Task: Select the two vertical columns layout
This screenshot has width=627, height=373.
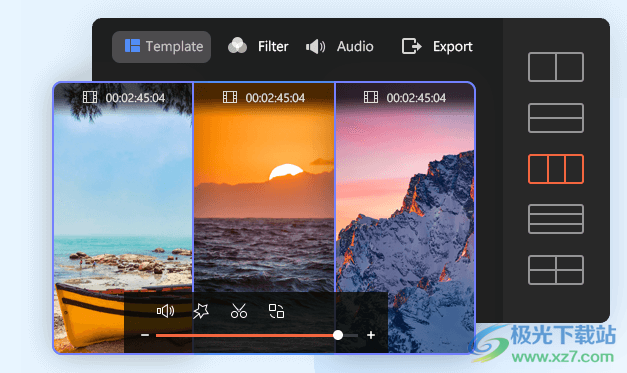Action: [556, 67]
